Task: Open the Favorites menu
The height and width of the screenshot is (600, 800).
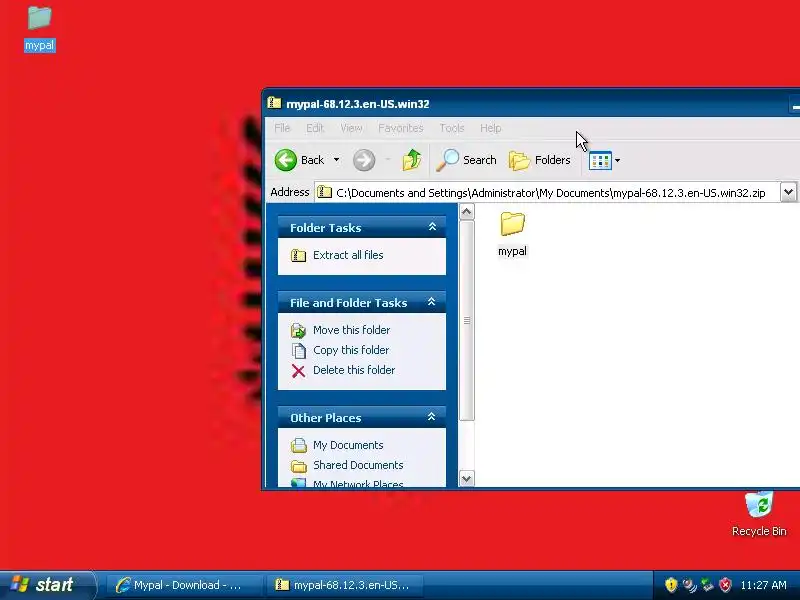Action: coord(401,128)
